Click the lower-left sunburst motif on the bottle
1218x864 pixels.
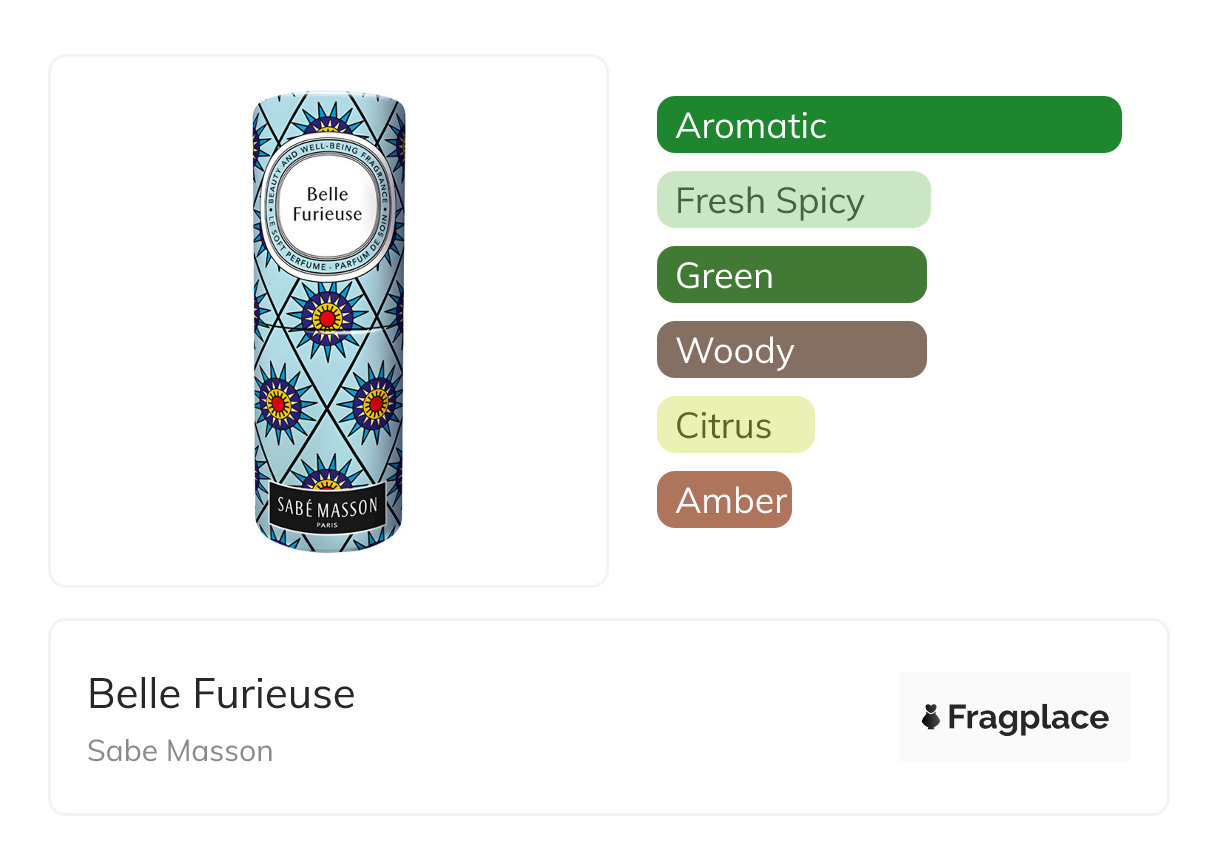tap(277, 403)
